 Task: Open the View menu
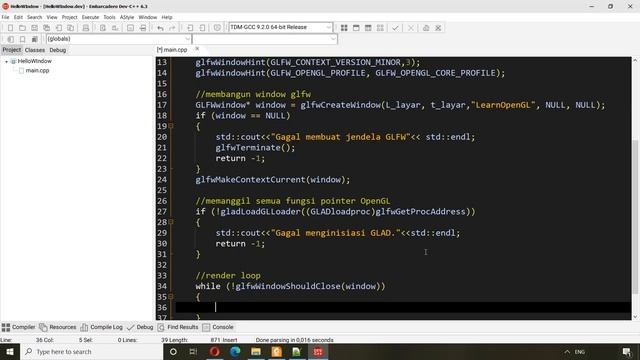52,17
